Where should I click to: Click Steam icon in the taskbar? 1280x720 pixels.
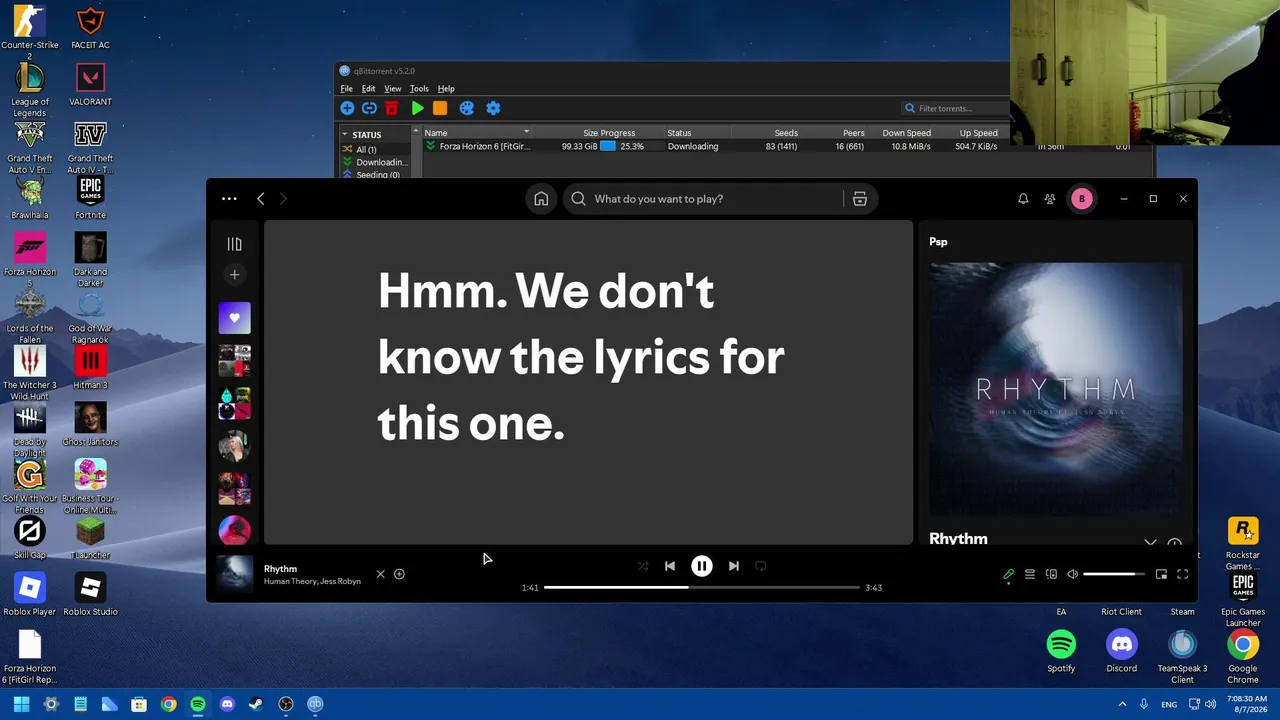pos(256,704)
